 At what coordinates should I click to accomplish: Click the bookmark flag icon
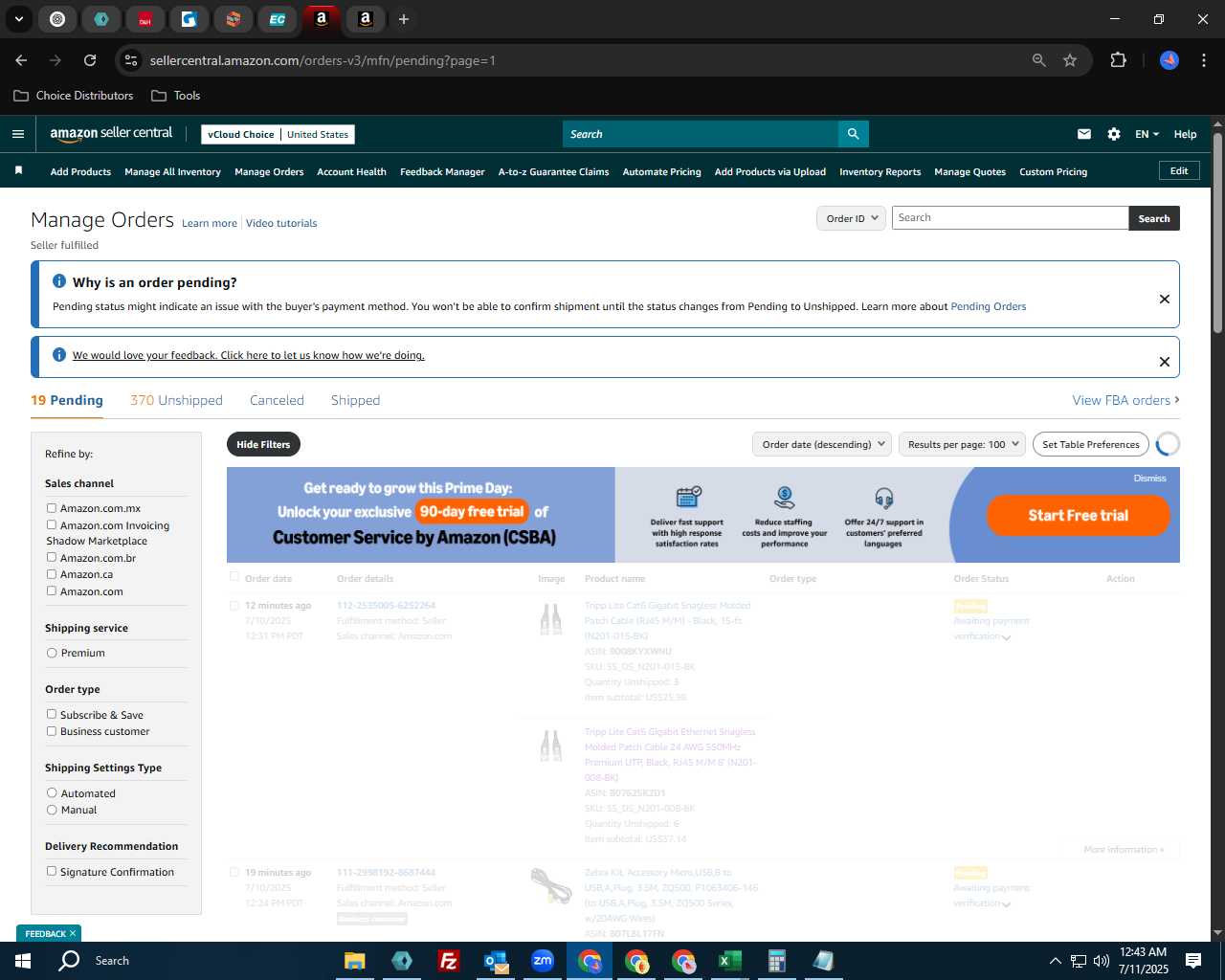(x=18, y=171)
